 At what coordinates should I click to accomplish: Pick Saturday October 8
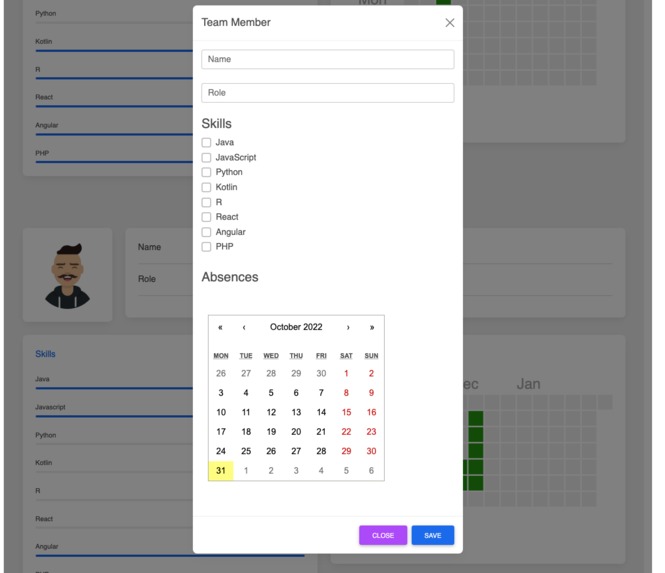[x=346, y=393]
